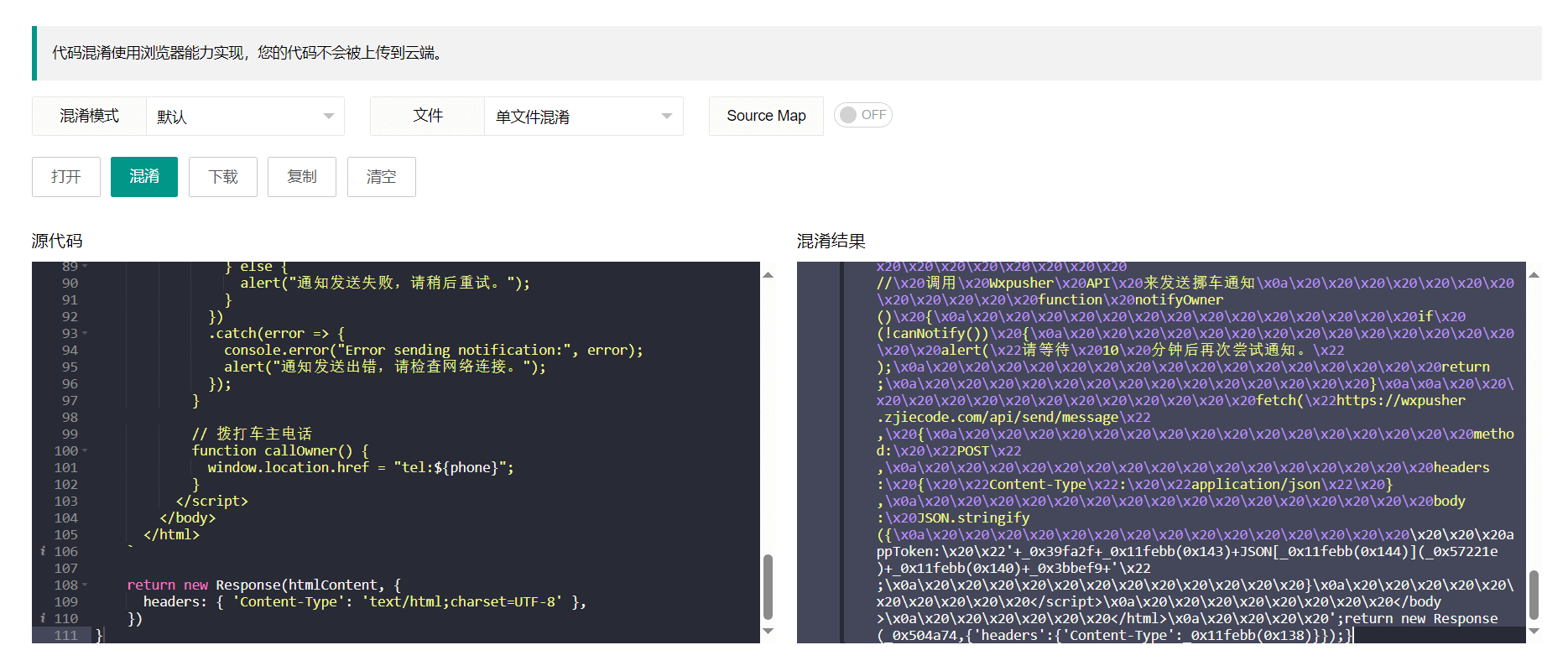The width and height of the screenshot is (1568, 671).
Task: Toggle the Source Map OFF switch
Action: click(x=862, y=115)
